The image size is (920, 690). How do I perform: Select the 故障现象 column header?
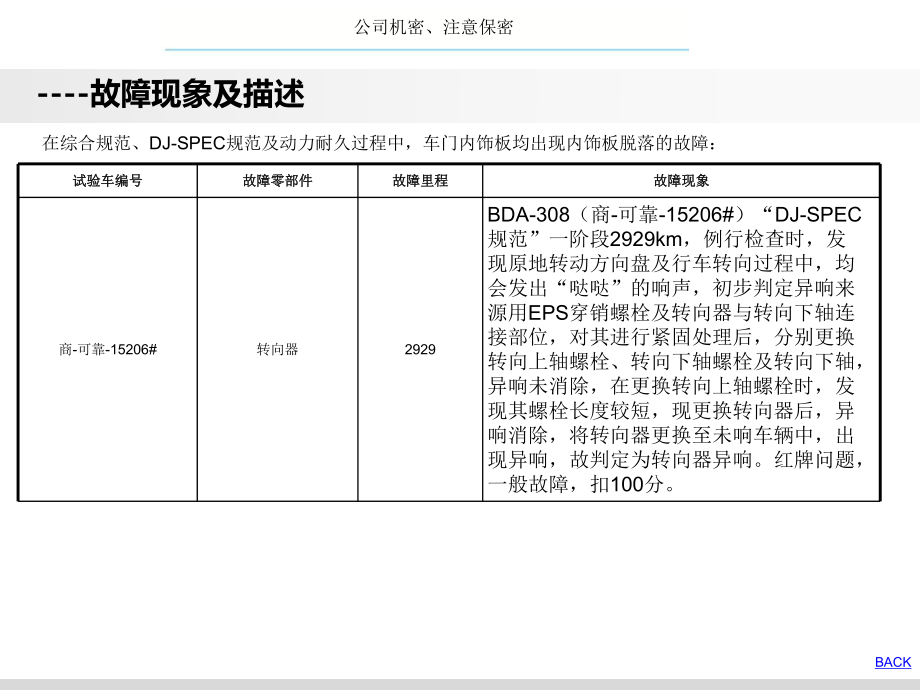679,180
